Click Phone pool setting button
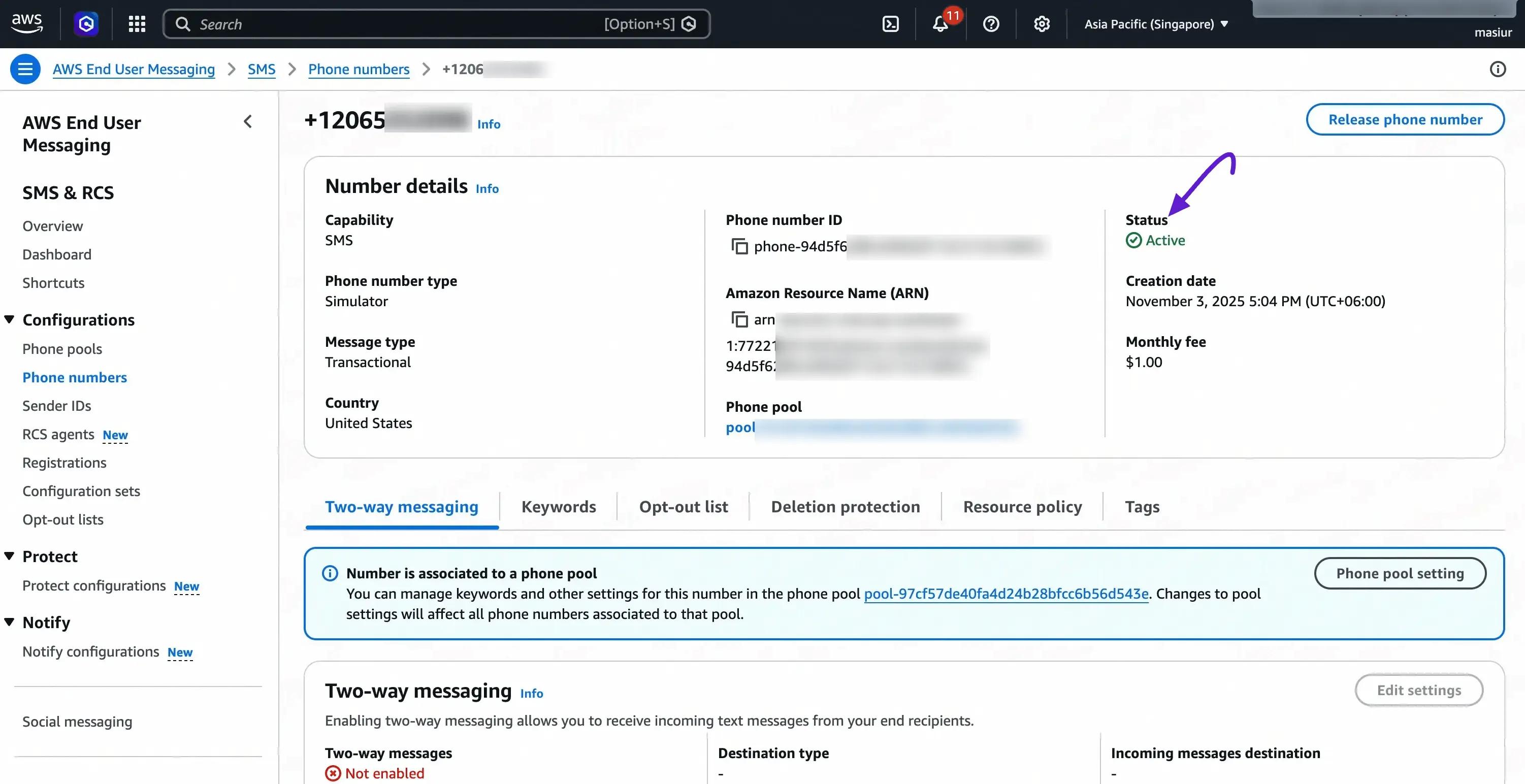1525x784 pixels. point(1400,573)
